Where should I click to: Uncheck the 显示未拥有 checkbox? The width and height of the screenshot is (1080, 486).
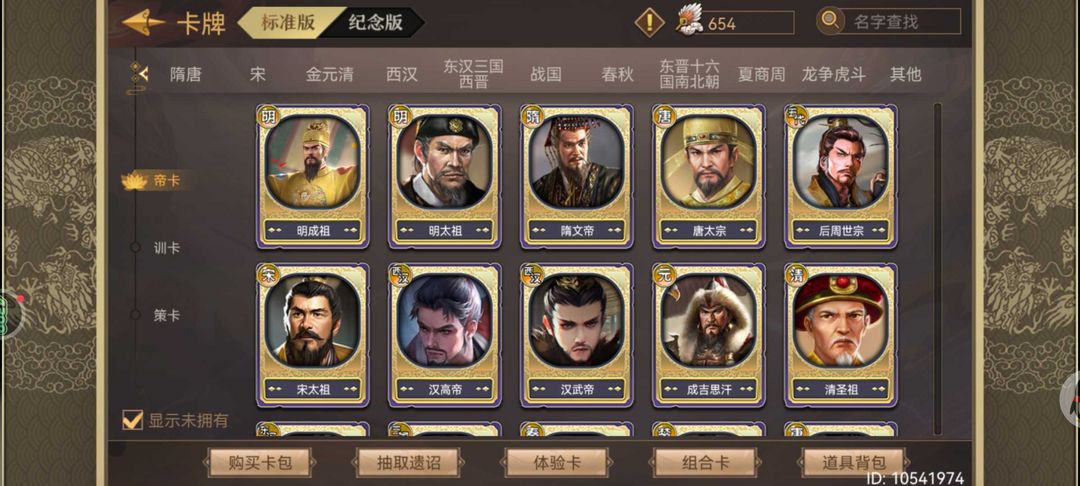(132, 419)
